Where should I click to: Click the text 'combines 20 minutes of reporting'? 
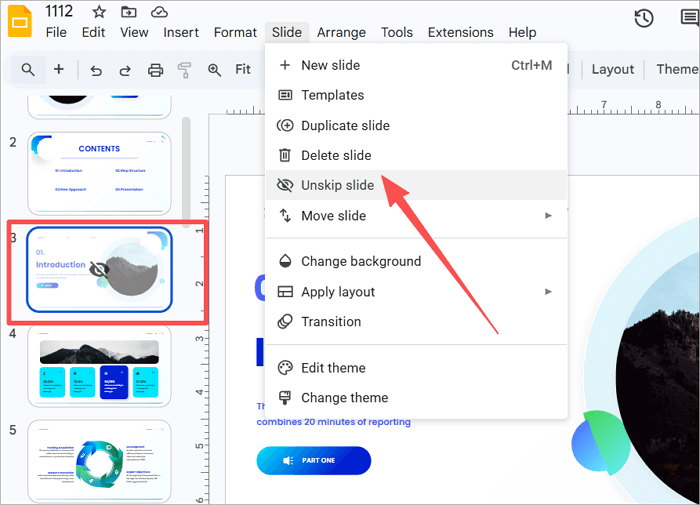[x=333, y=422]
